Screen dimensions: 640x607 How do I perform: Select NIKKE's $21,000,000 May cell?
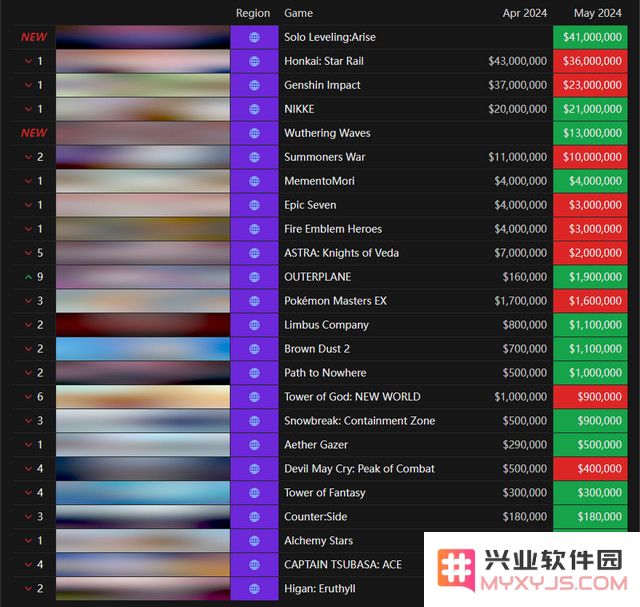click(x=590, y=109)
